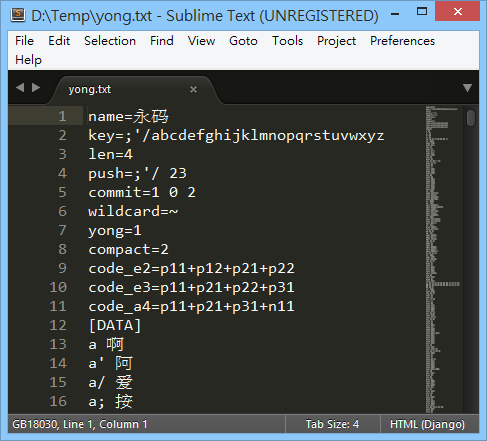Click the 'yong=1' line
This screenshot has height=441, width=487.
pyautogui.click(x=115, y=230)
